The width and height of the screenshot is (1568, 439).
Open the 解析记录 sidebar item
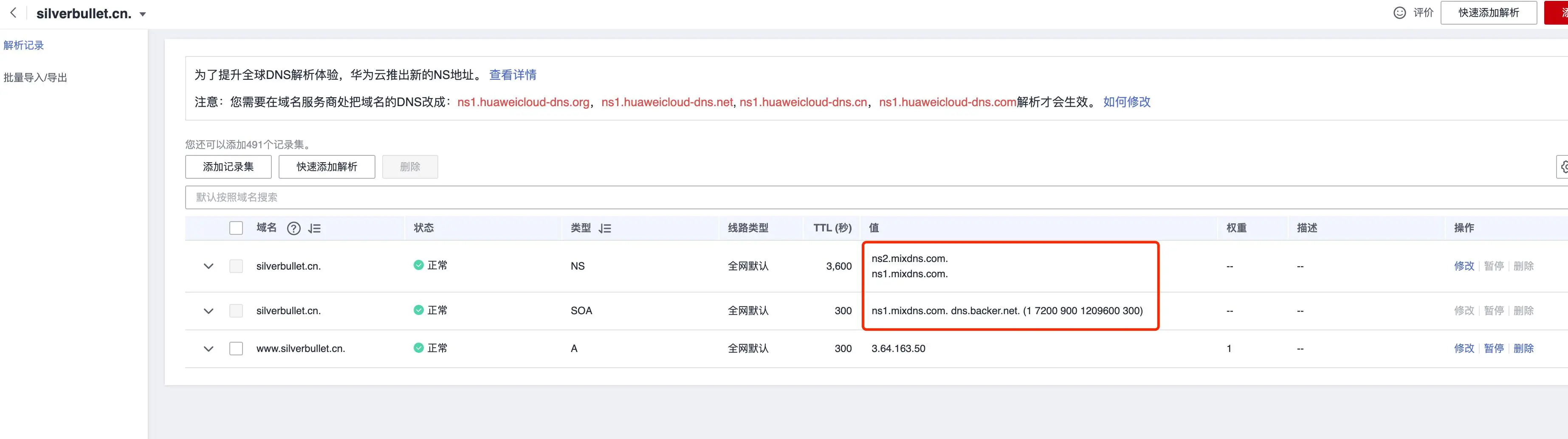[x=24, y=45]
